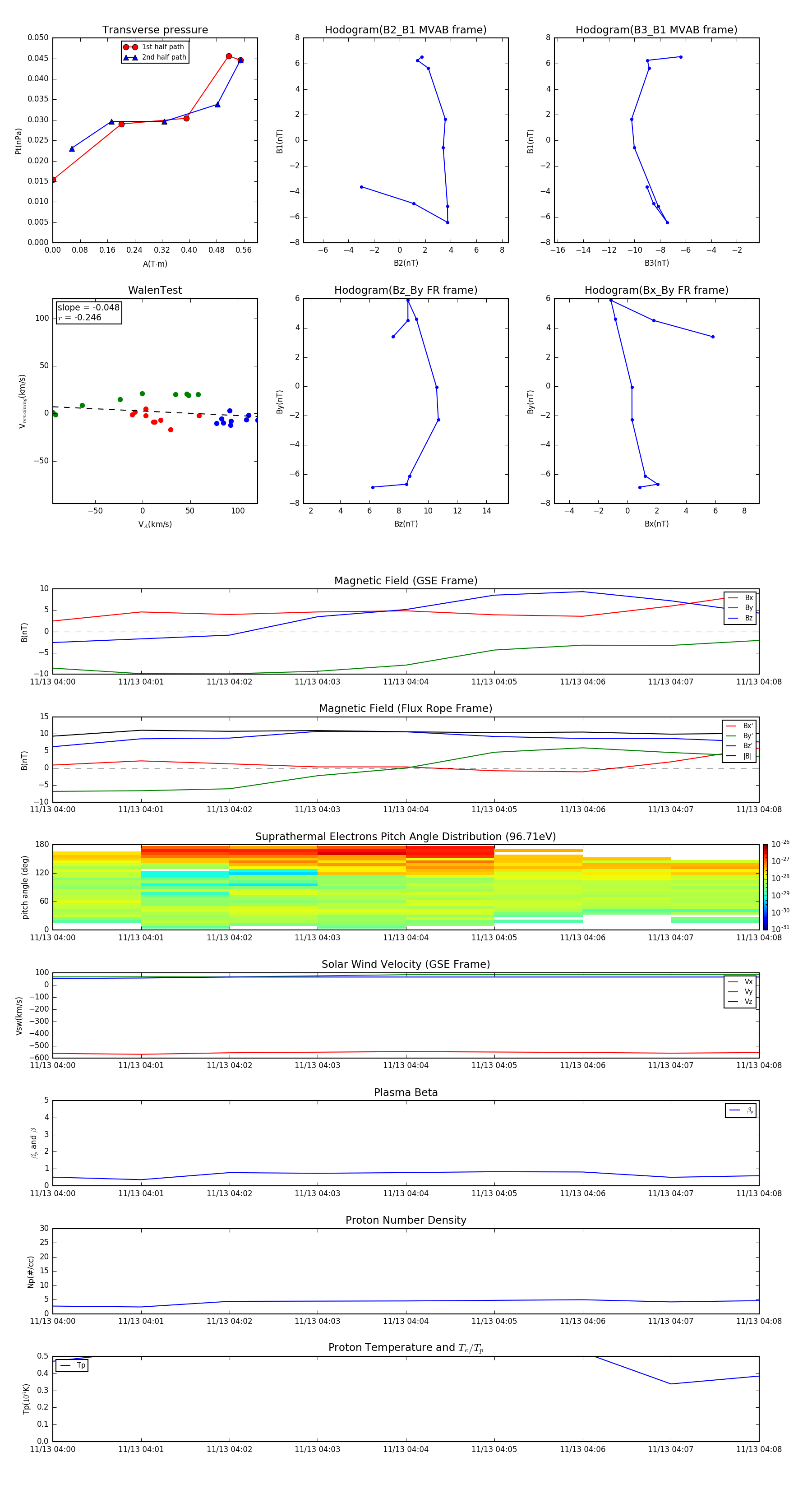
Task: Click the Bx' entry in Flux Rope legend
Action: click(739, 726)
